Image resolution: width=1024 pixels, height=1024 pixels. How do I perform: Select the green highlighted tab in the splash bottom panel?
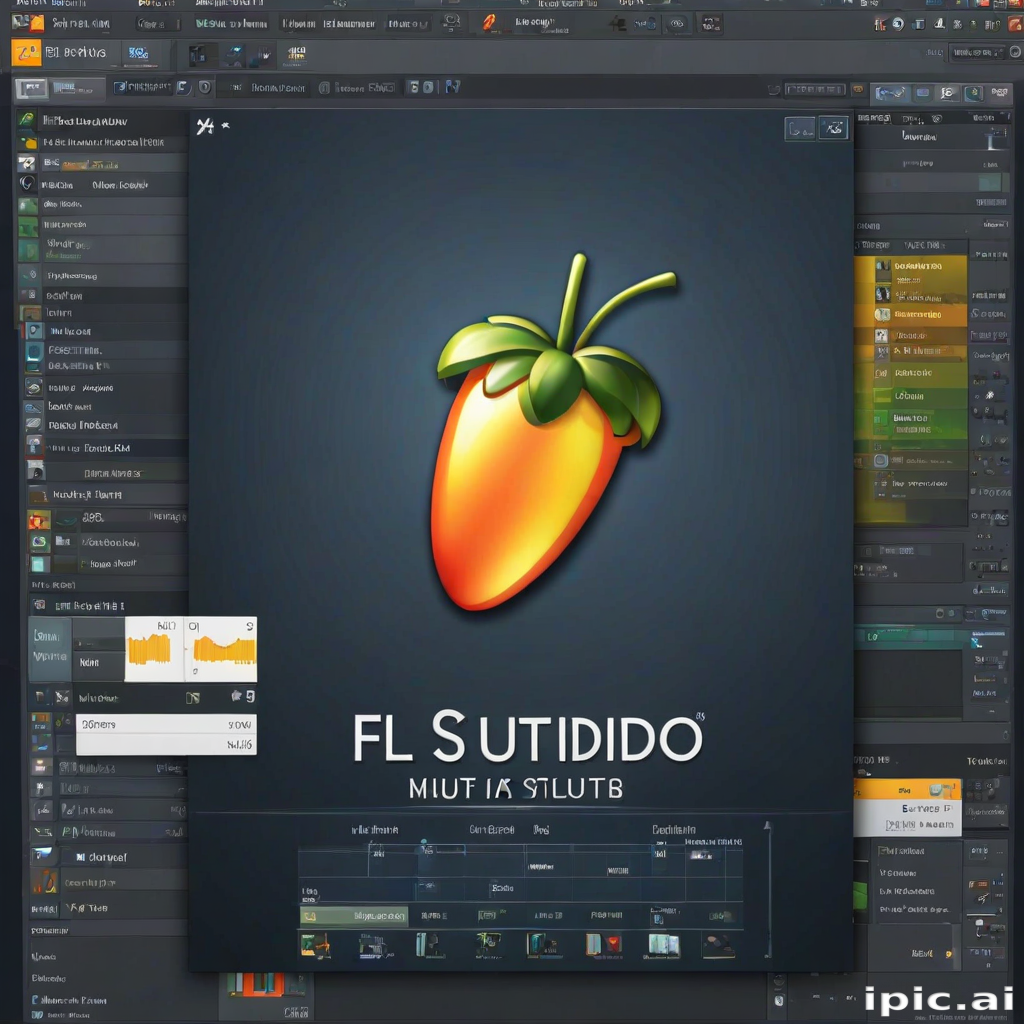coord(354,916)
